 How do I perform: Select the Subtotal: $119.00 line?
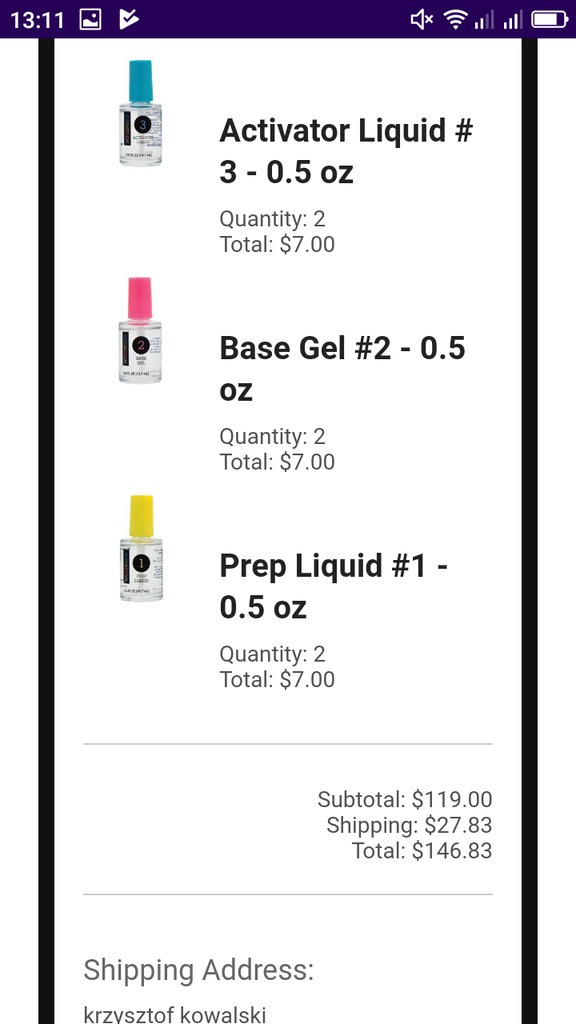[x=404, y=799]
